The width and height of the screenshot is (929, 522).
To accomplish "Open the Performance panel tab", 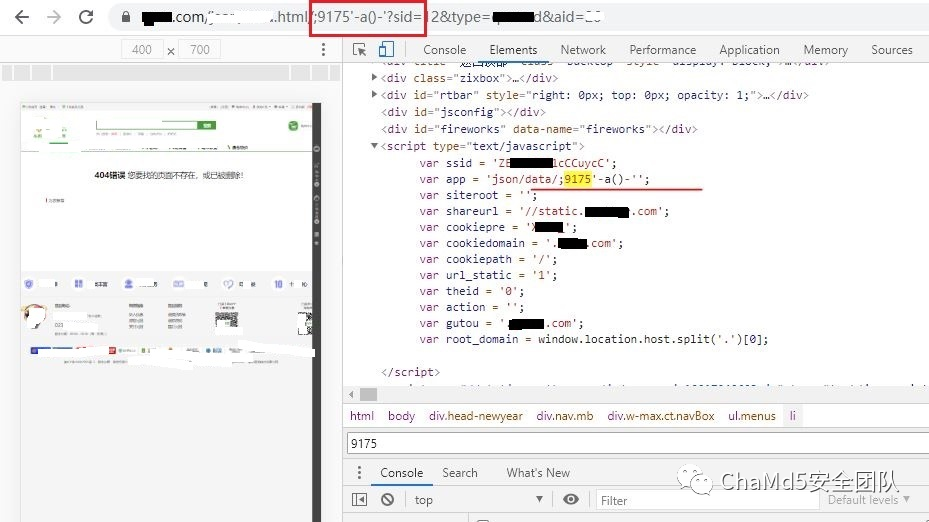I will (662, 50).
